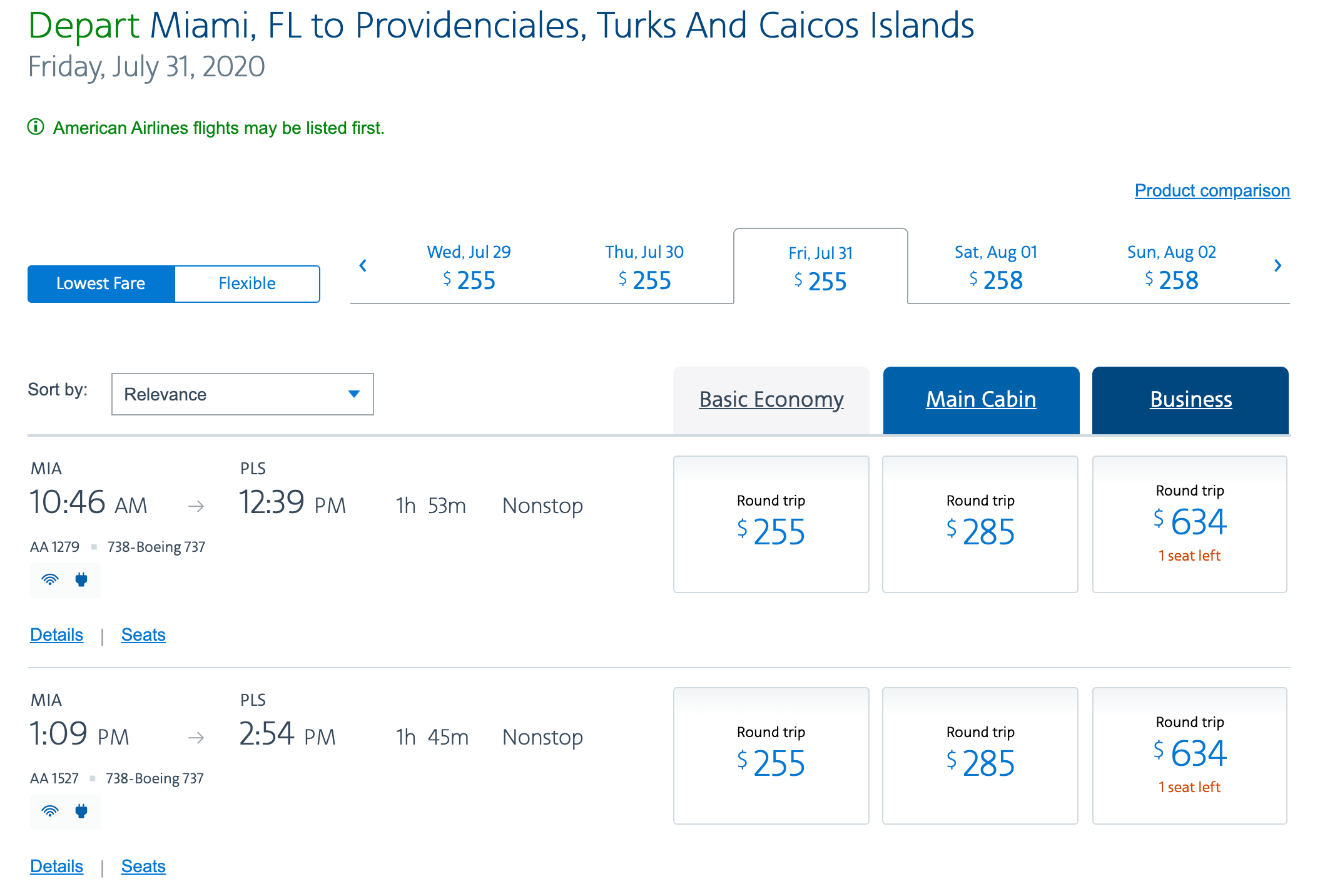Select $285 Main Cabin fare for 1:09 PM flight
Screen dimensions: 1330x896
[x=980, y=755]
